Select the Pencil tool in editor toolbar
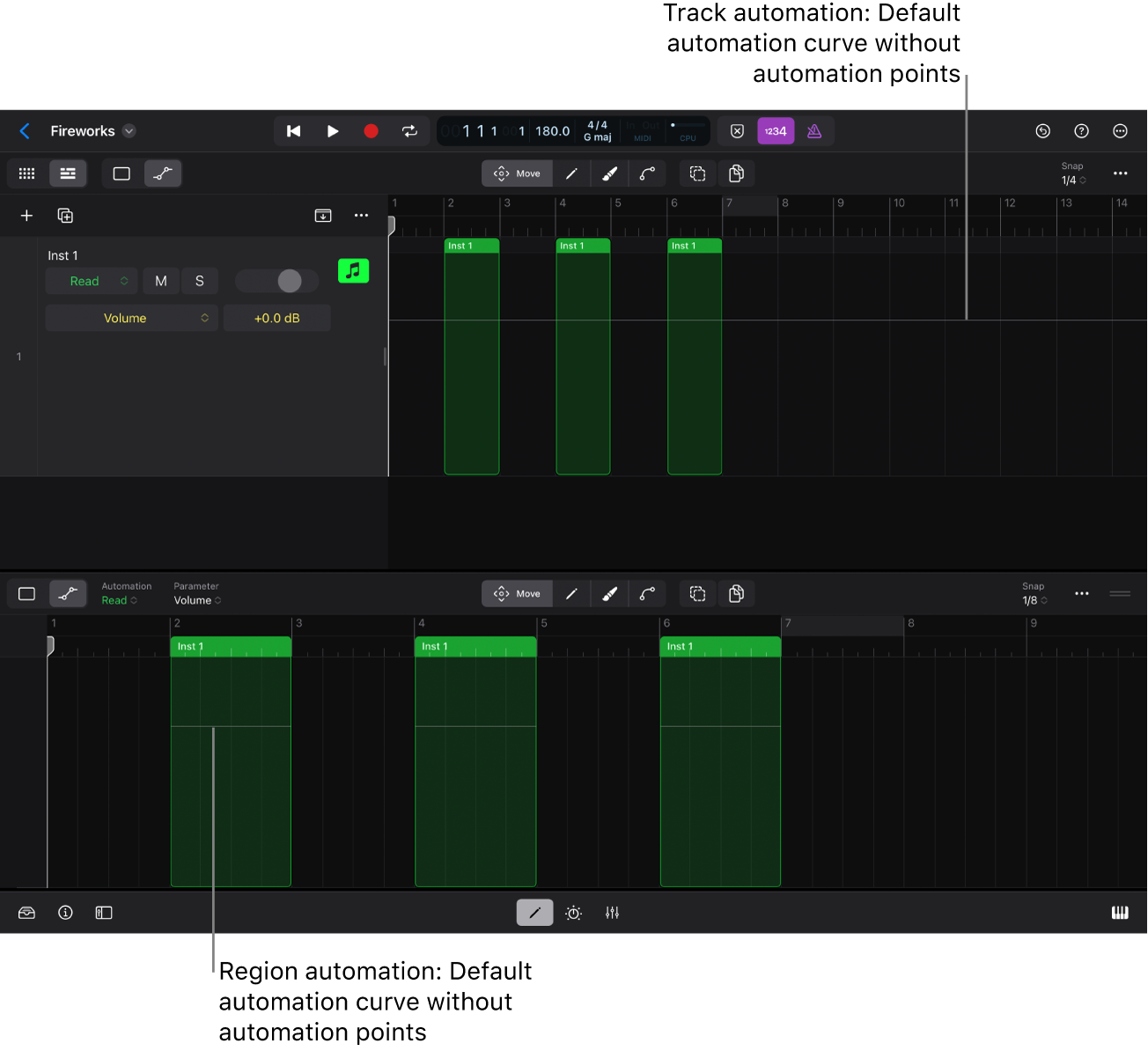1148x1051 pixels. pos(571,594)
